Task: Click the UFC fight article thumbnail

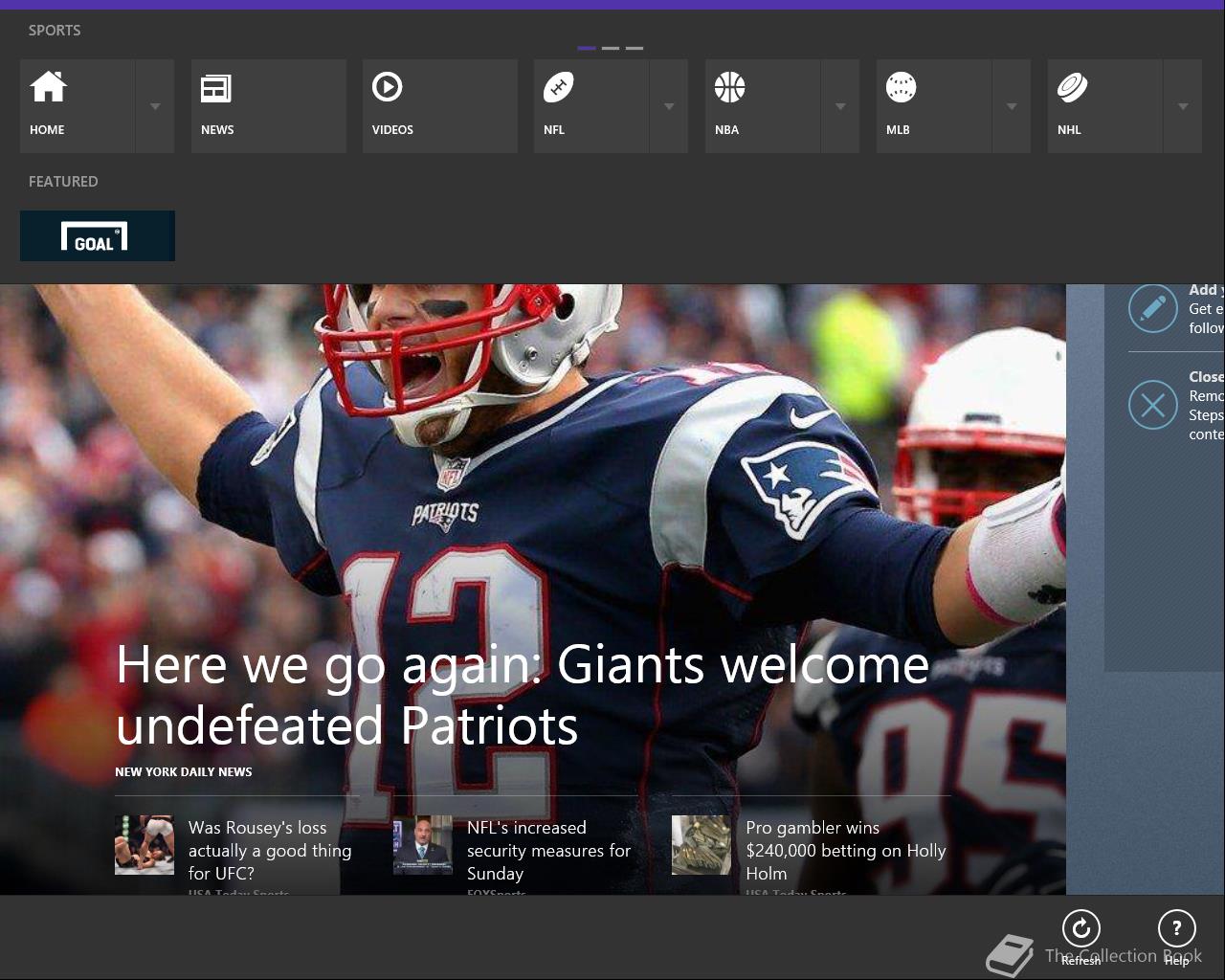Action: 145,845
